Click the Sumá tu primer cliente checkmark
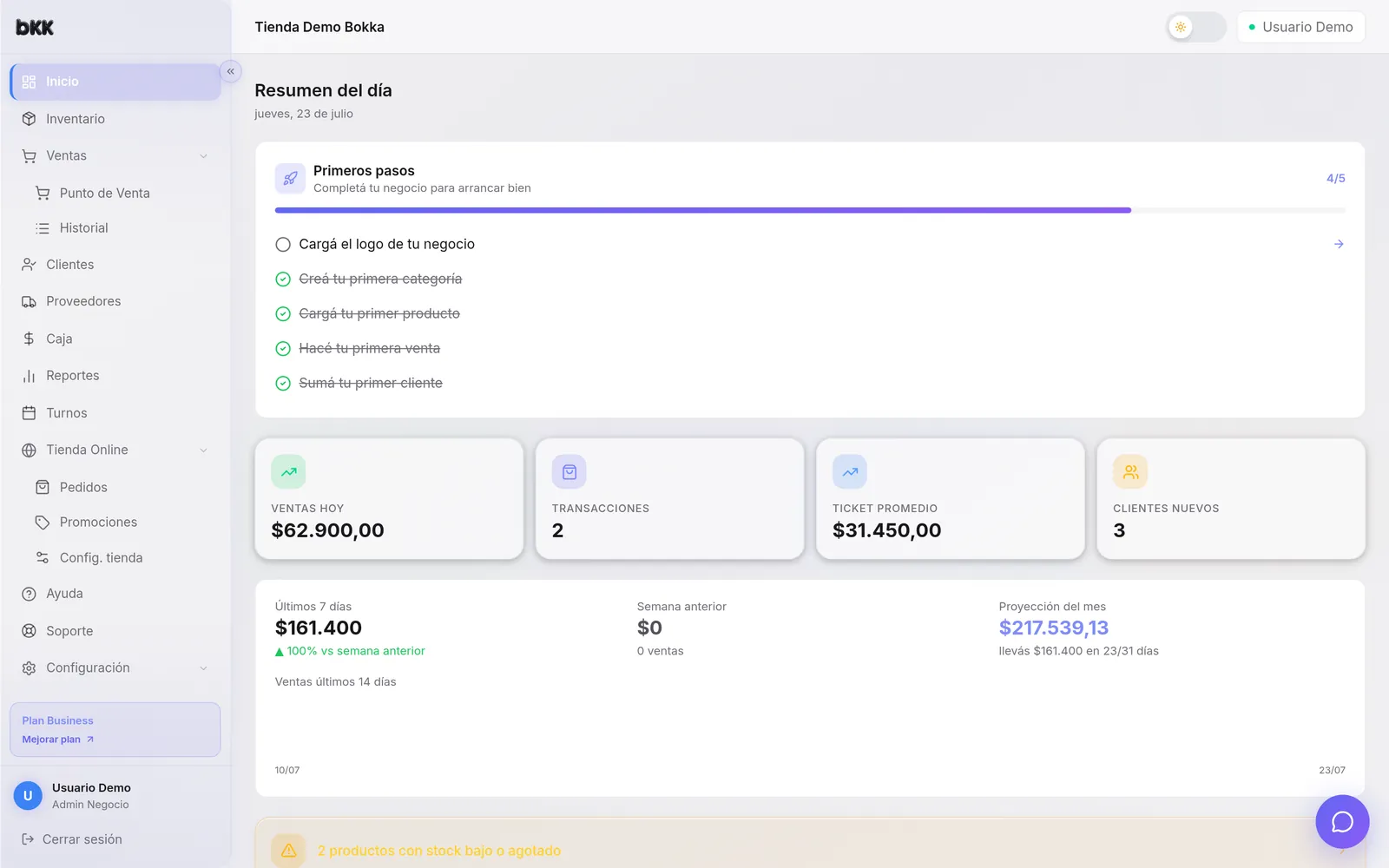 283,384
